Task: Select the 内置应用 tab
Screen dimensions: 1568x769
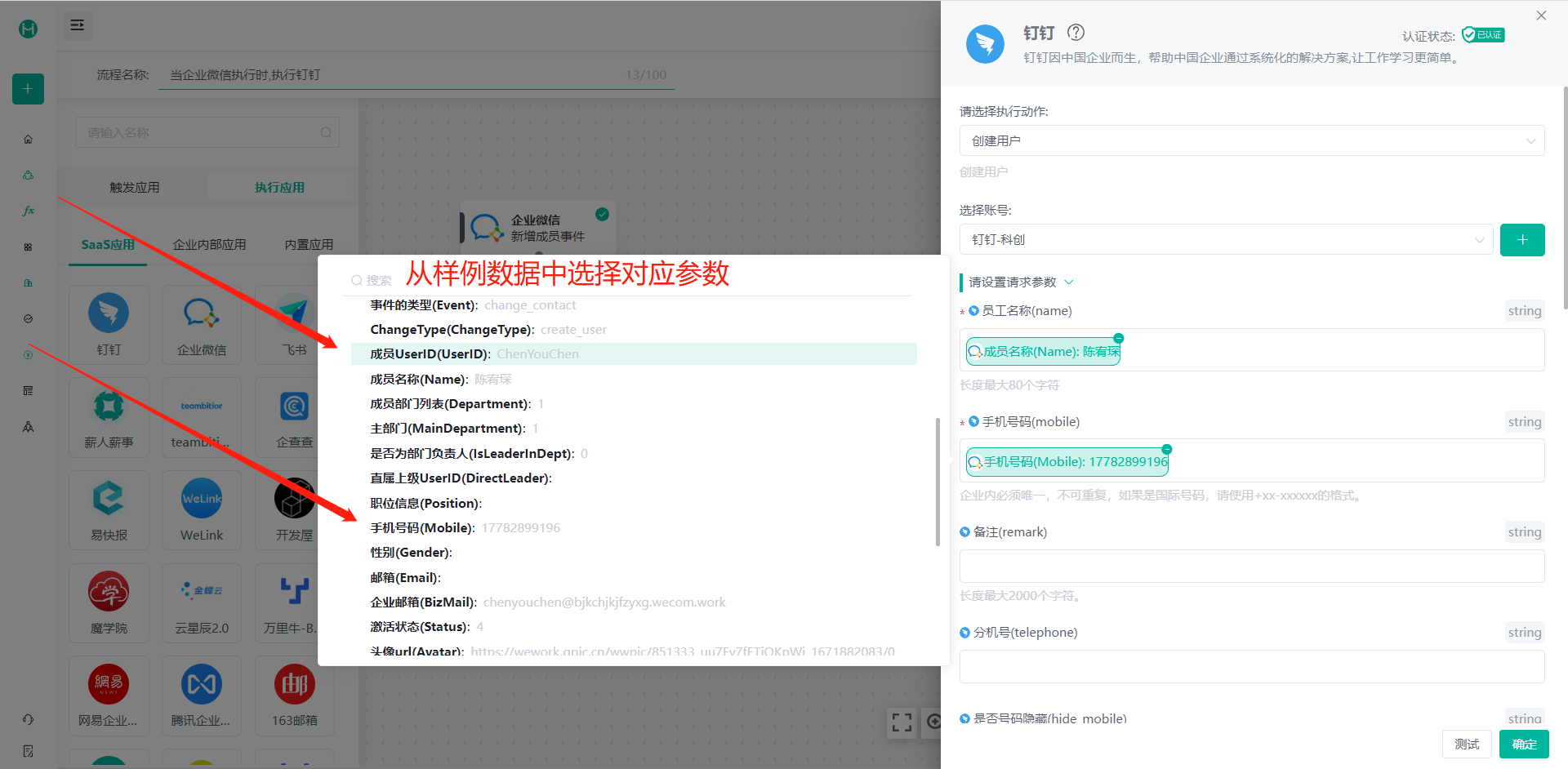Action: coord(309,245)
